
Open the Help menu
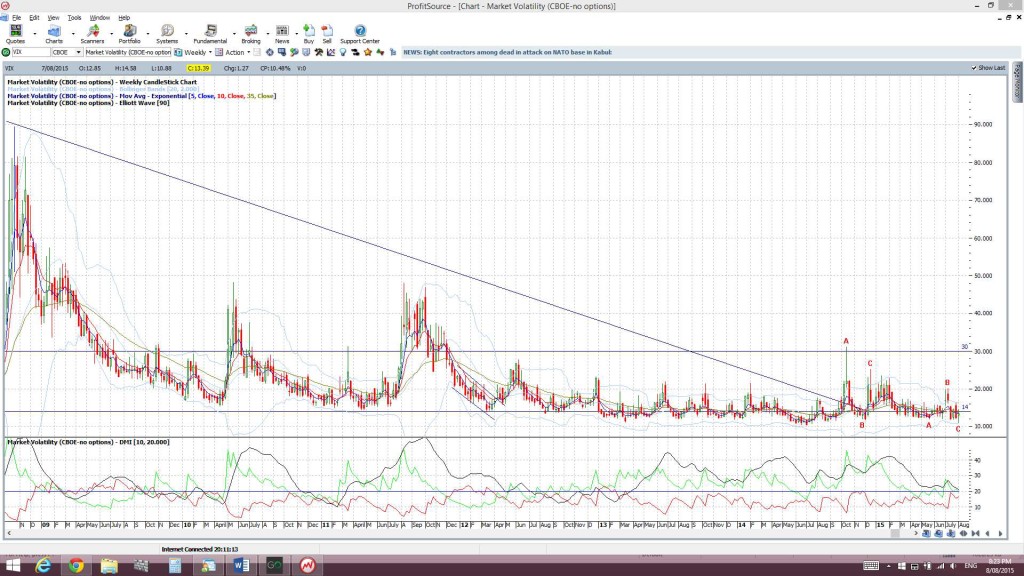click(x=124, y=18)
